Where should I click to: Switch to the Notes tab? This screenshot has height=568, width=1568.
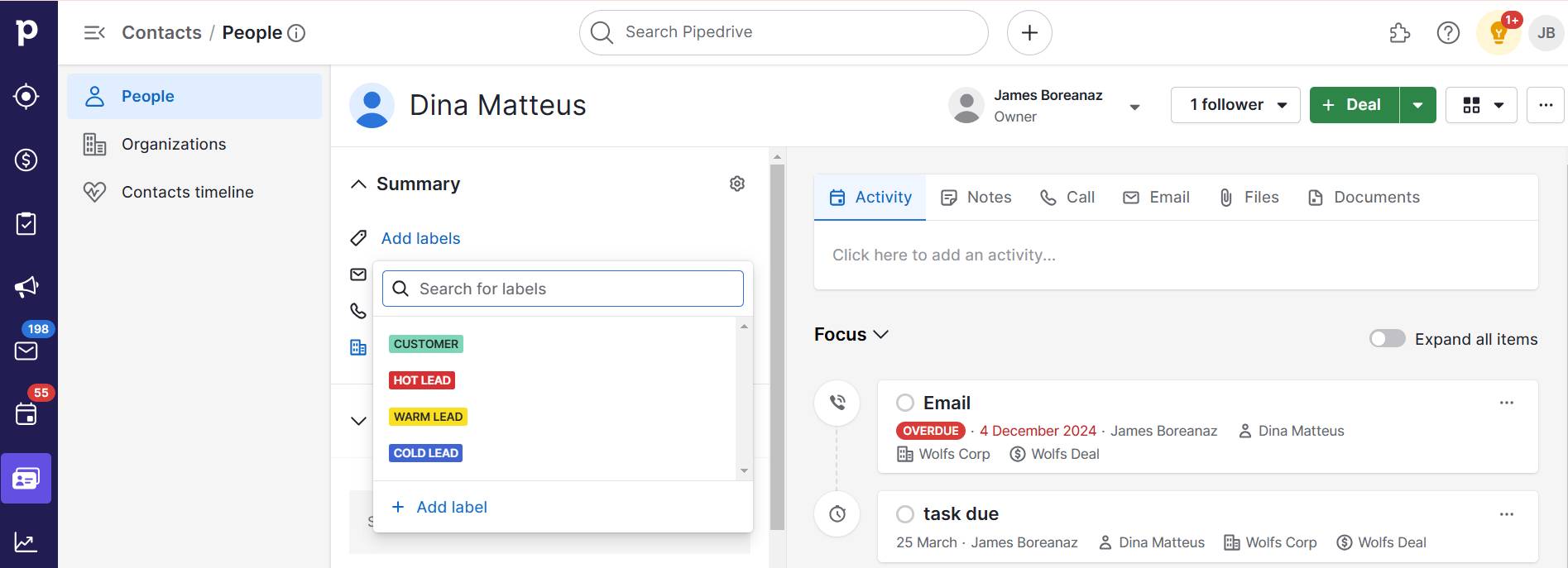pyautogui.click(x=976, y=198)
